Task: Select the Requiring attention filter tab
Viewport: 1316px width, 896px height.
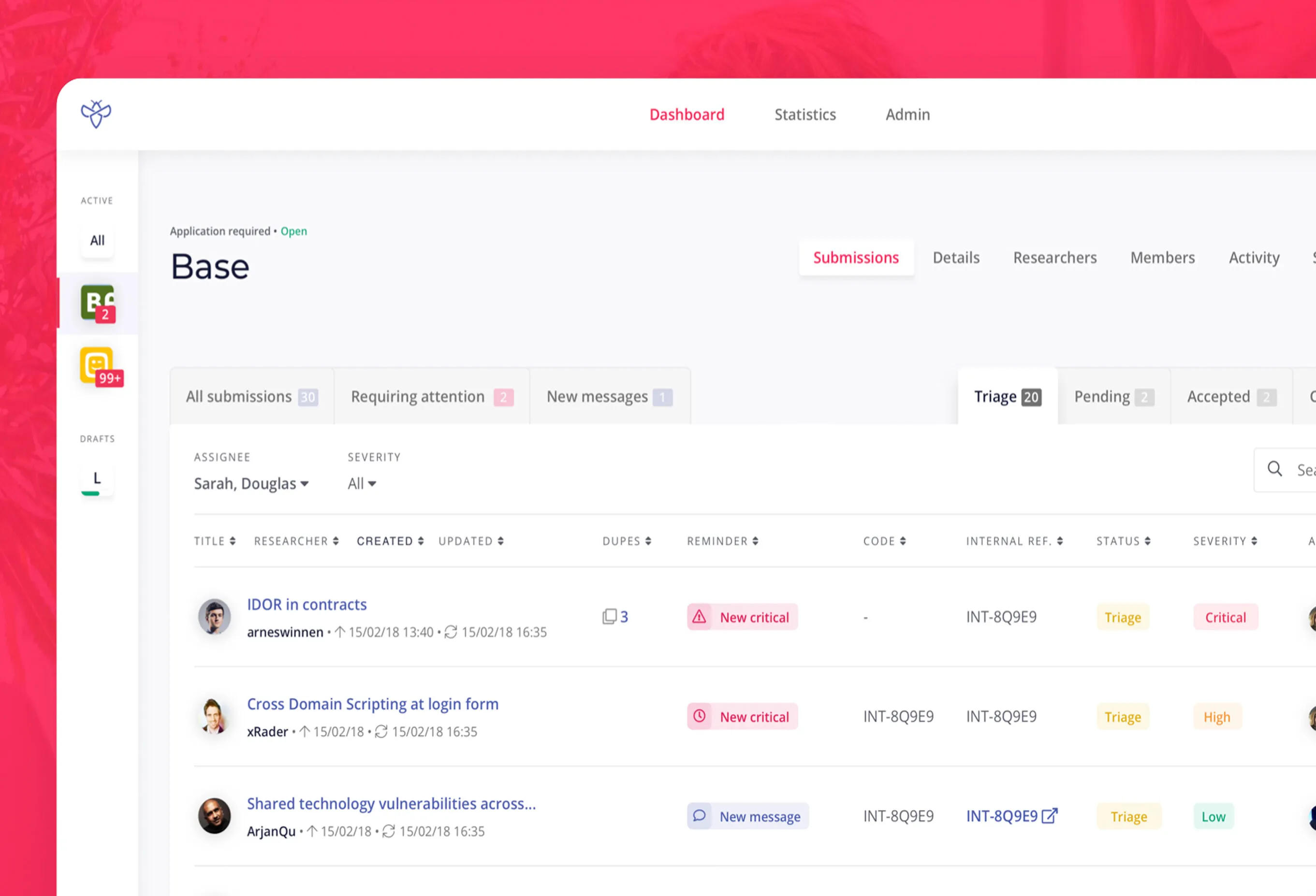Action: point(432,396)
